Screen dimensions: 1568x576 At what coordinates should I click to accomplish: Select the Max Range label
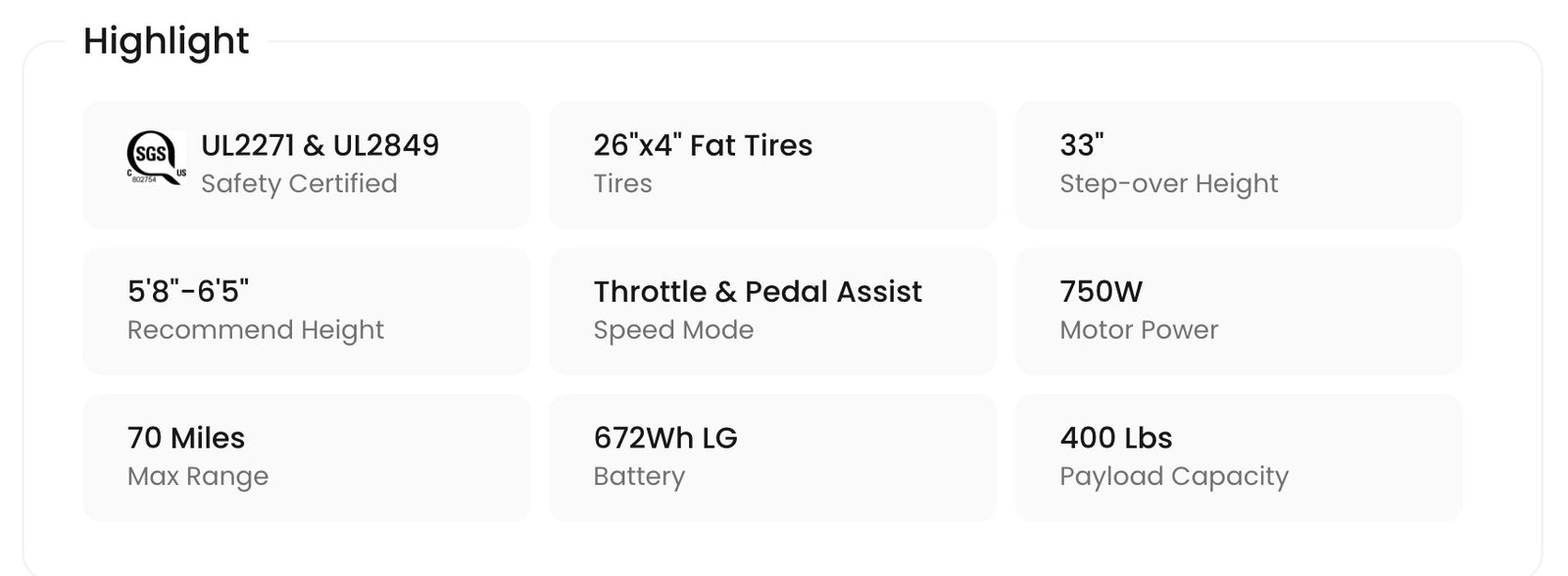pyautogui.click(x=197, y=476)
